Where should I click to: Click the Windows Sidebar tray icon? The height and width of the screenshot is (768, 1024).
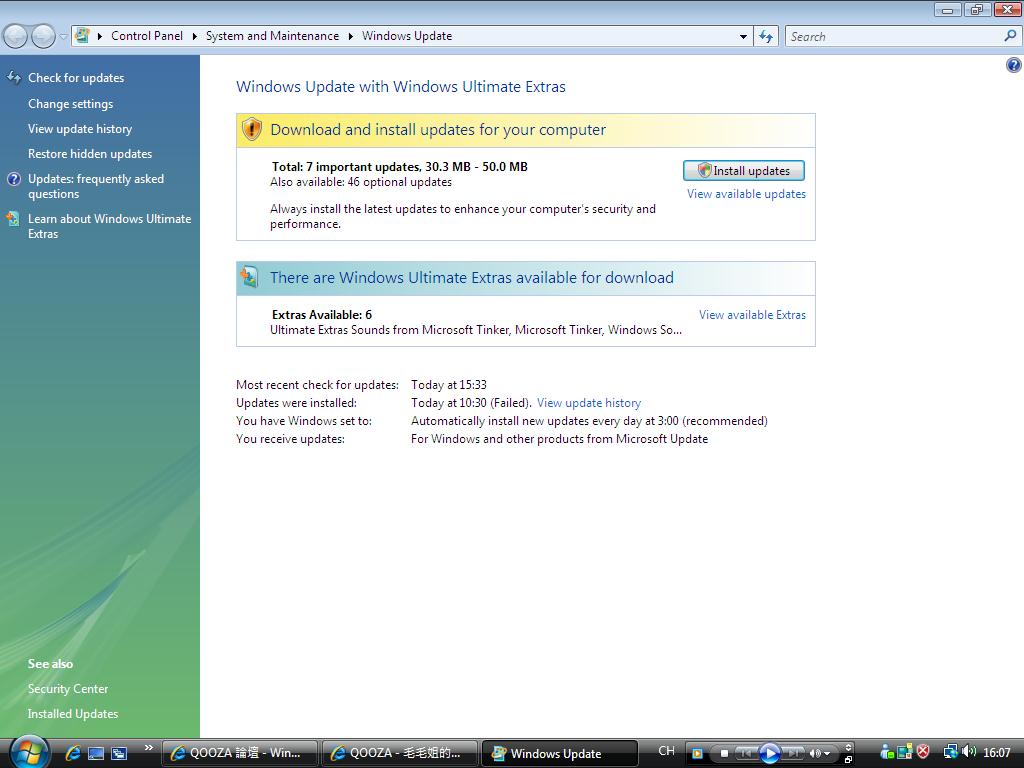point(905,752)
